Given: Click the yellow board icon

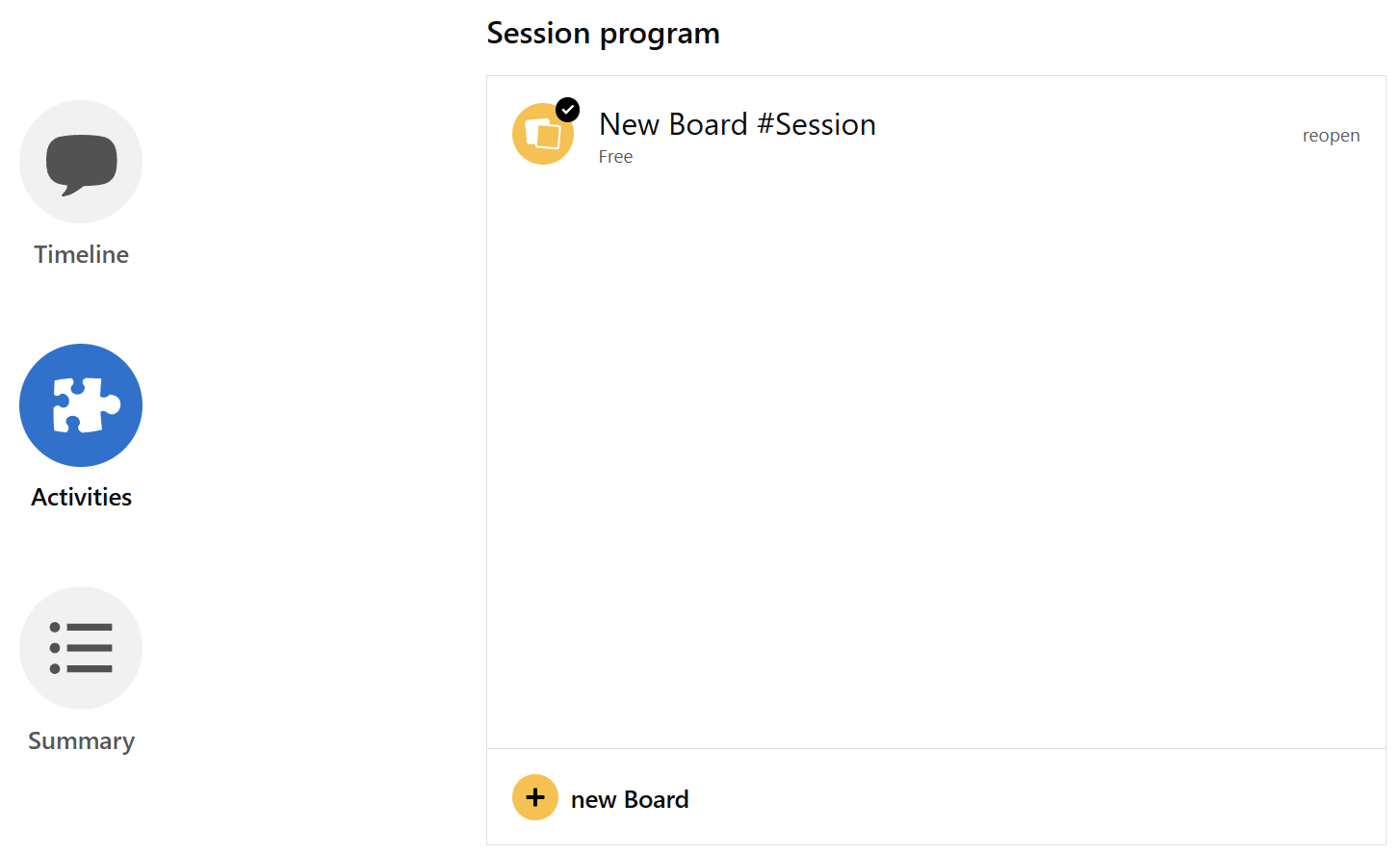Looking at the screenshot, I should (542, 136).
